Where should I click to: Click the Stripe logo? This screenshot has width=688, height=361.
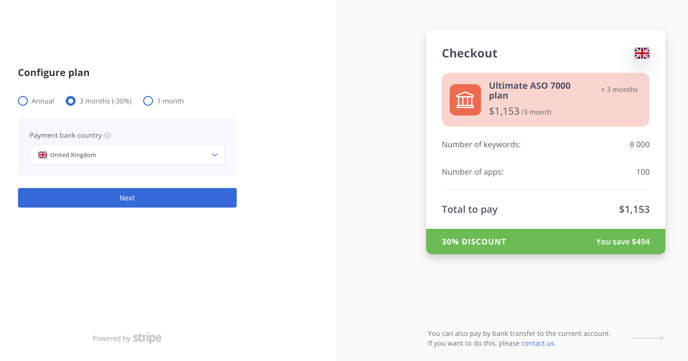tap(147, 338)
